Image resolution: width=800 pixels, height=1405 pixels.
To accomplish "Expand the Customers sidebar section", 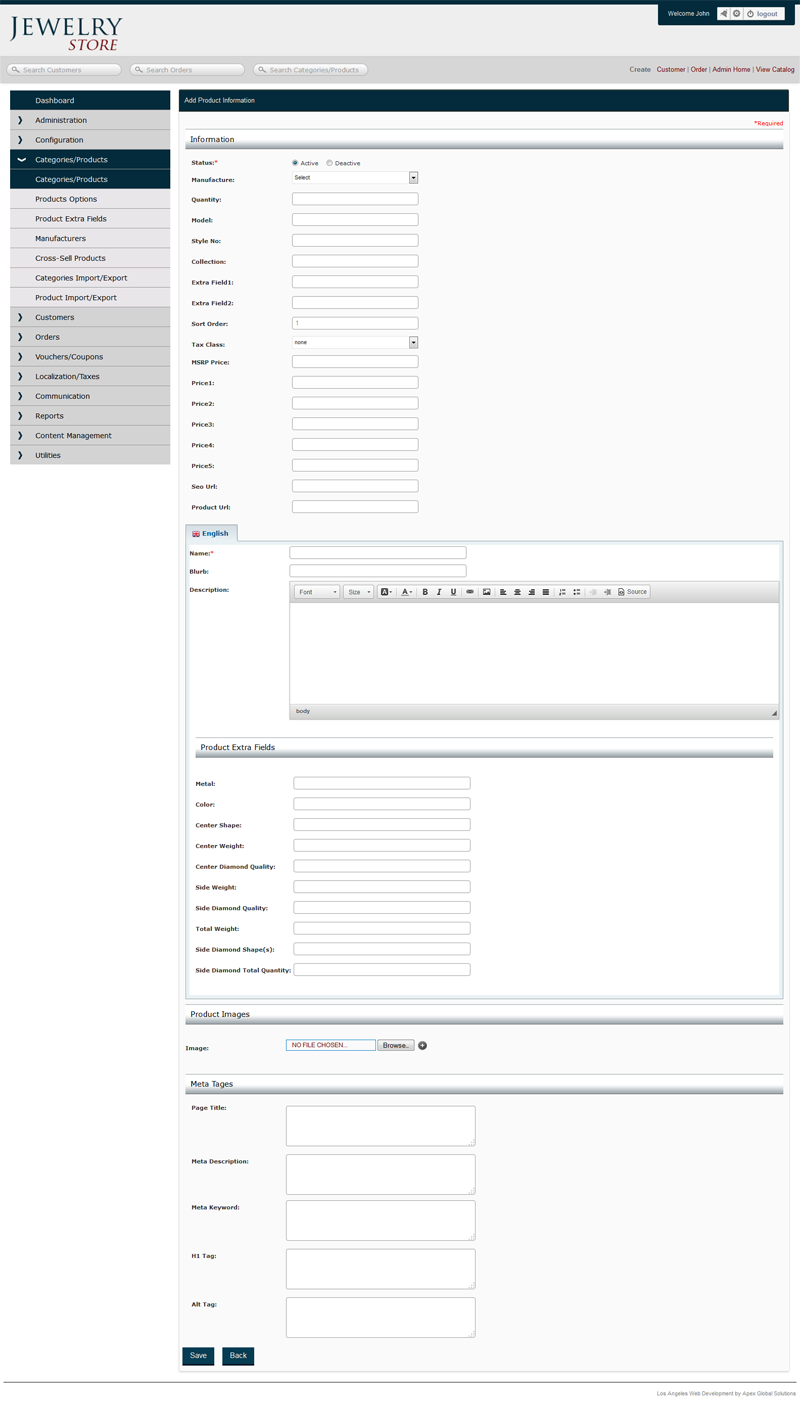I will click(x=90, y=317).
